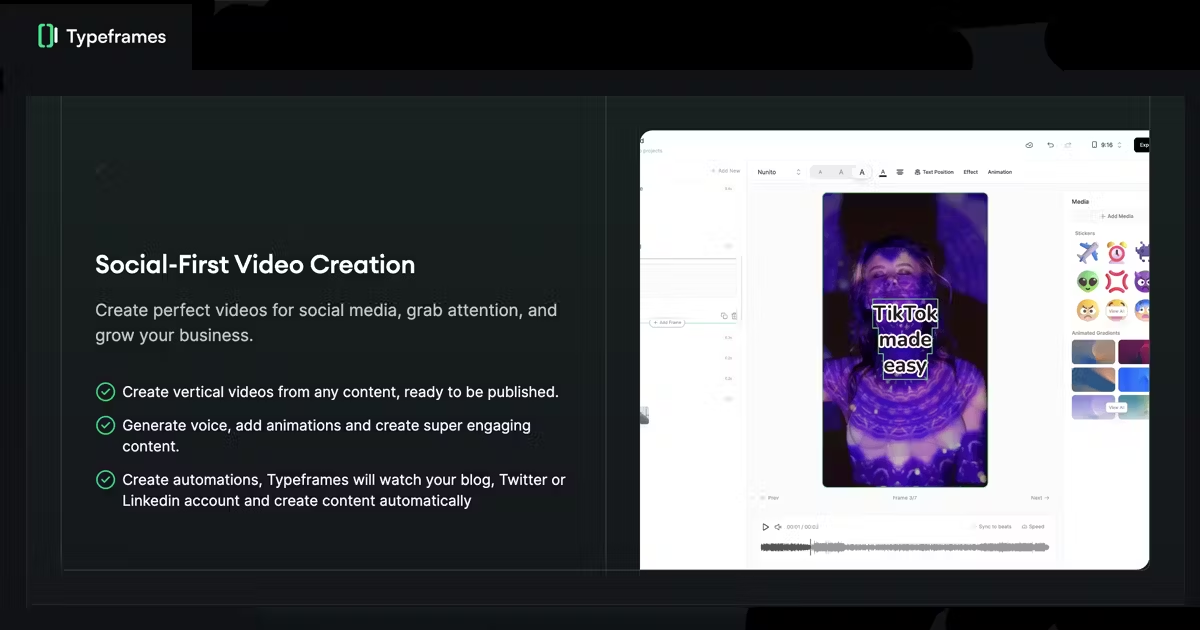
Task: Open the Nunito font dropdown
Action: (x=778, y=172)
